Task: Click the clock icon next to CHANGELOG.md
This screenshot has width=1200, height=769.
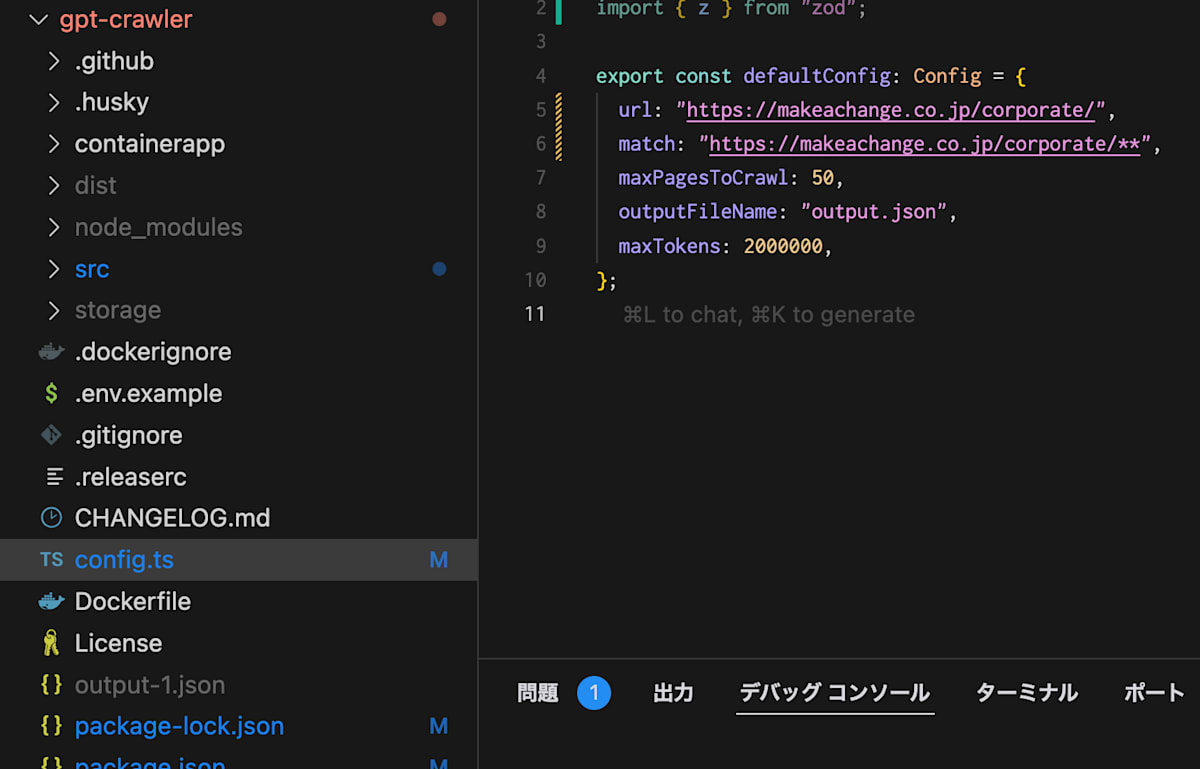Action: tap(51, 518)
